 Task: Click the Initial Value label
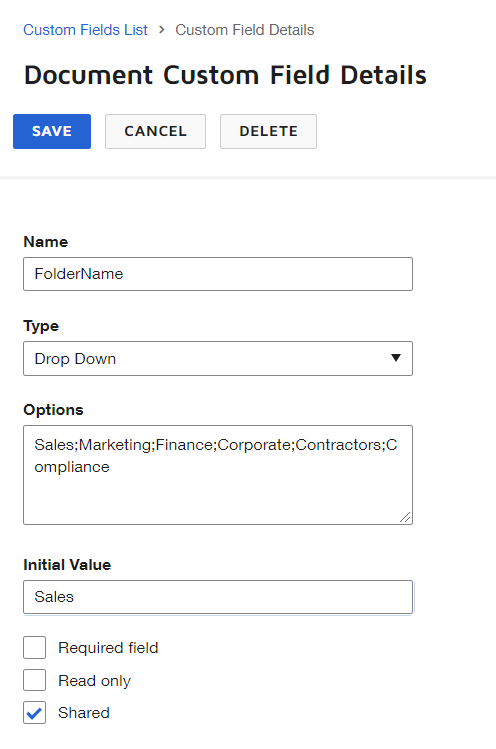coord(67,565)
